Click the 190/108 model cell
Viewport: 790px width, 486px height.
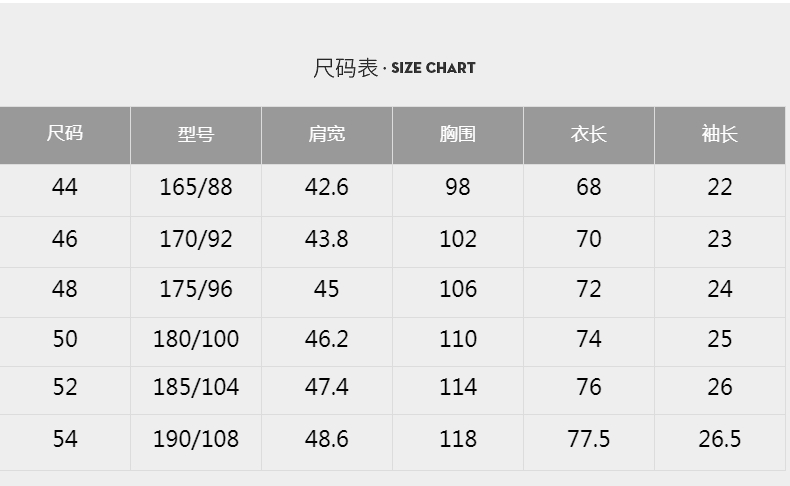tap(196, 442)
